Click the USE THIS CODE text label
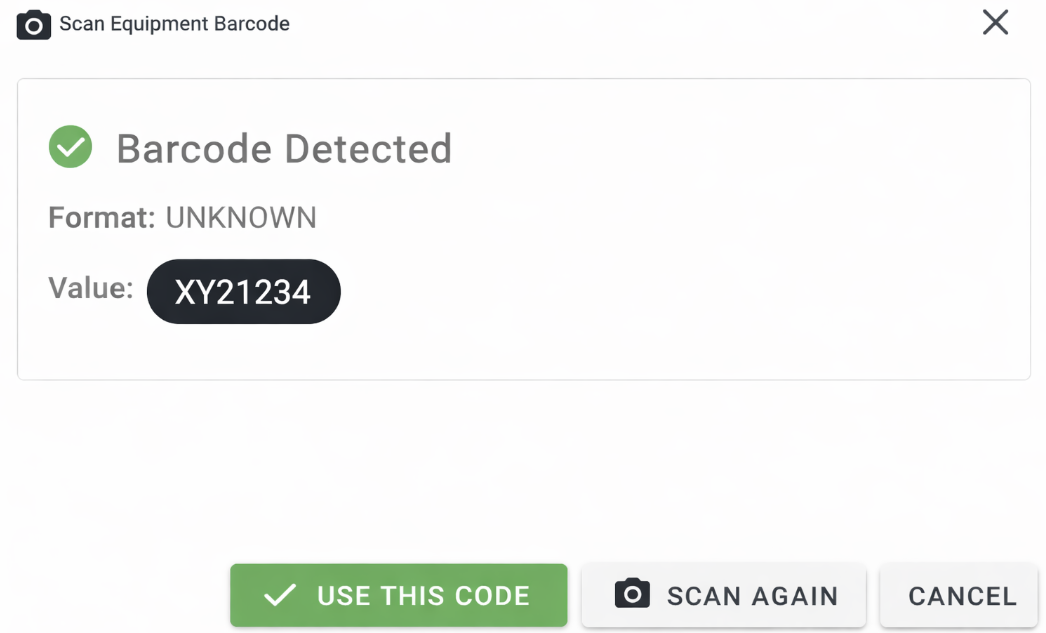 tap(423, 596)
